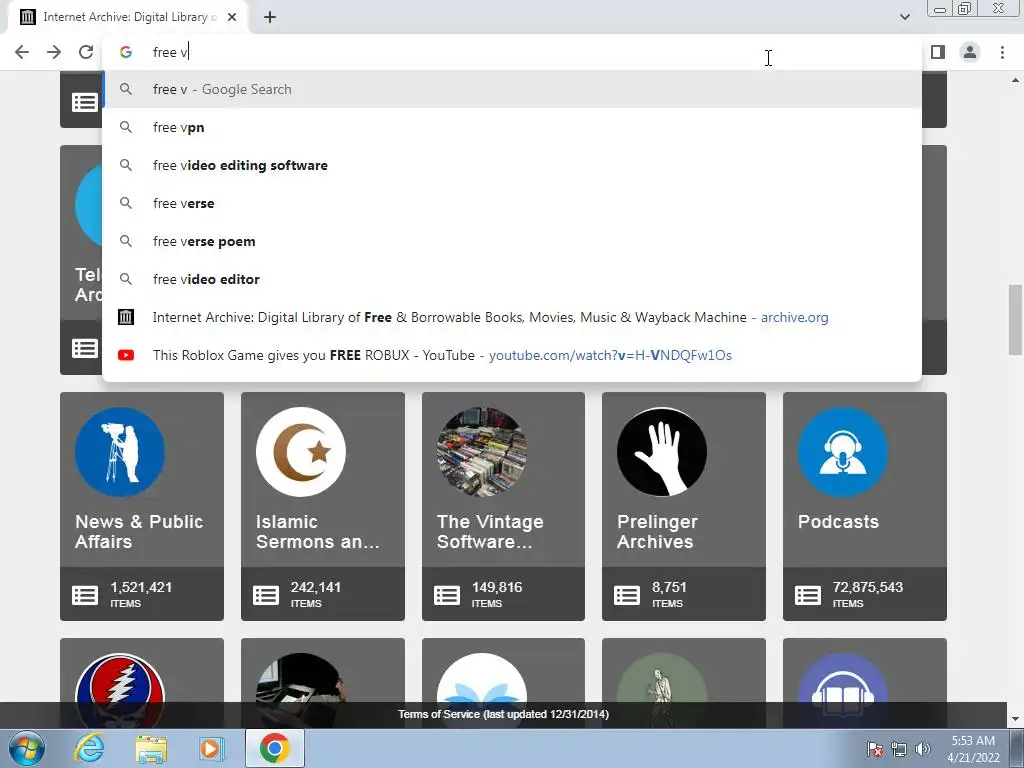1024x768 pixels.
Task: Click the Action Center flag tray icon
Action: tap(875, 749)
